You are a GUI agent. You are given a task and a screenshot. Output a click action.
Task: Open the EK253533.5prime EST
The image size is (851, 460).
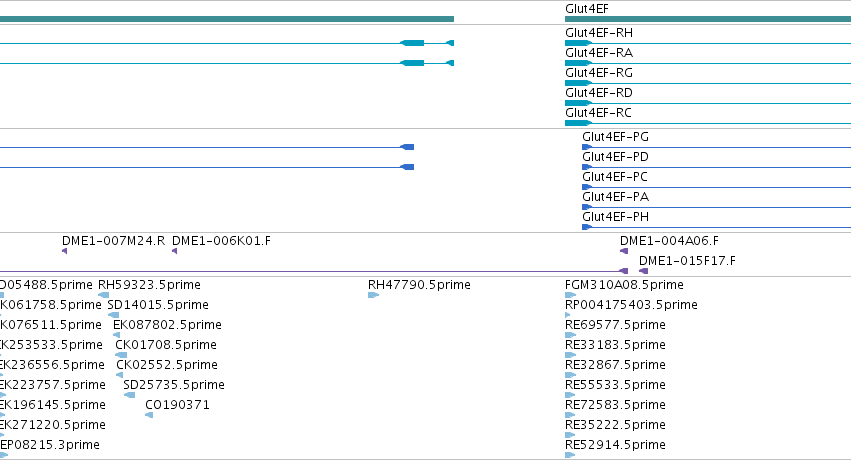click(52, 346)
